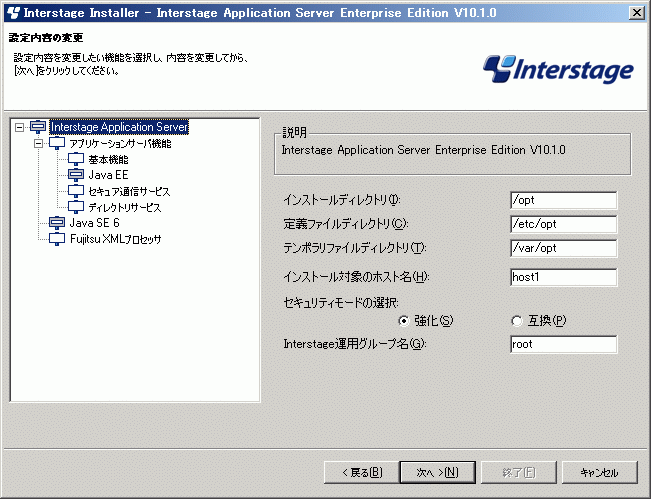Click the 戻る(B) back button

362,472
